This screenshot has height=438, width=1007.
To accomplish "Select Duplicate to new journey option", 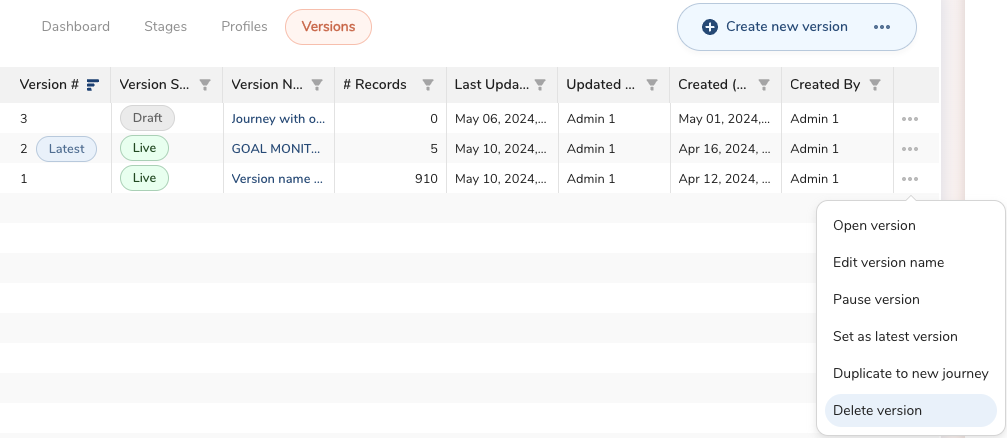I will click(910, 373).
